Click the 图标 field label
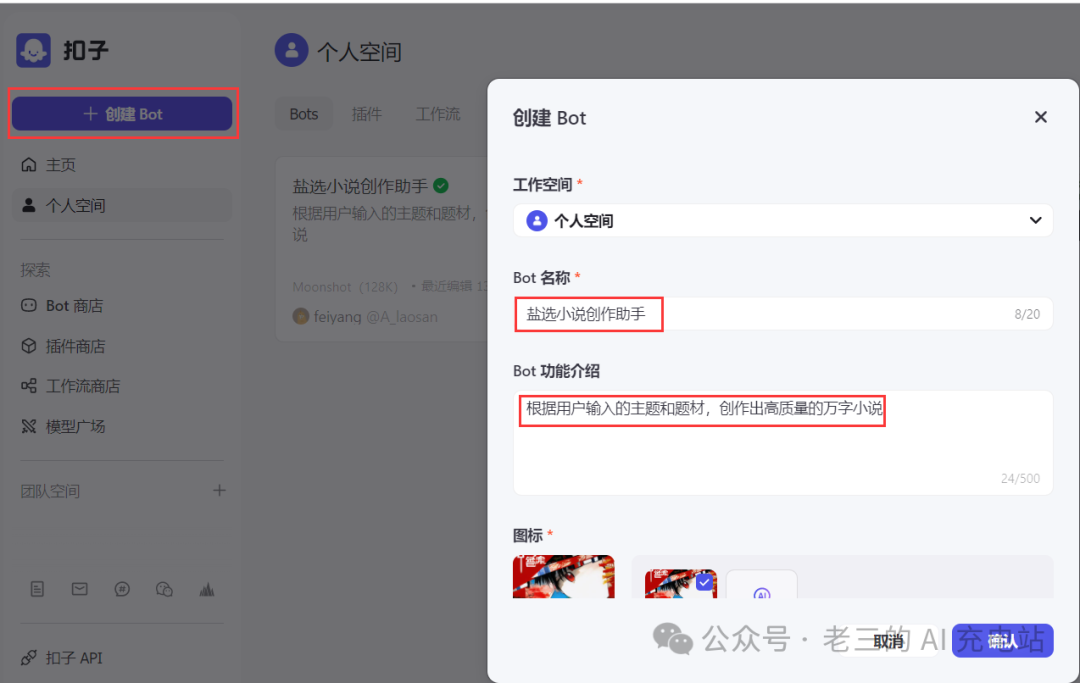 [x=528, y=535]
